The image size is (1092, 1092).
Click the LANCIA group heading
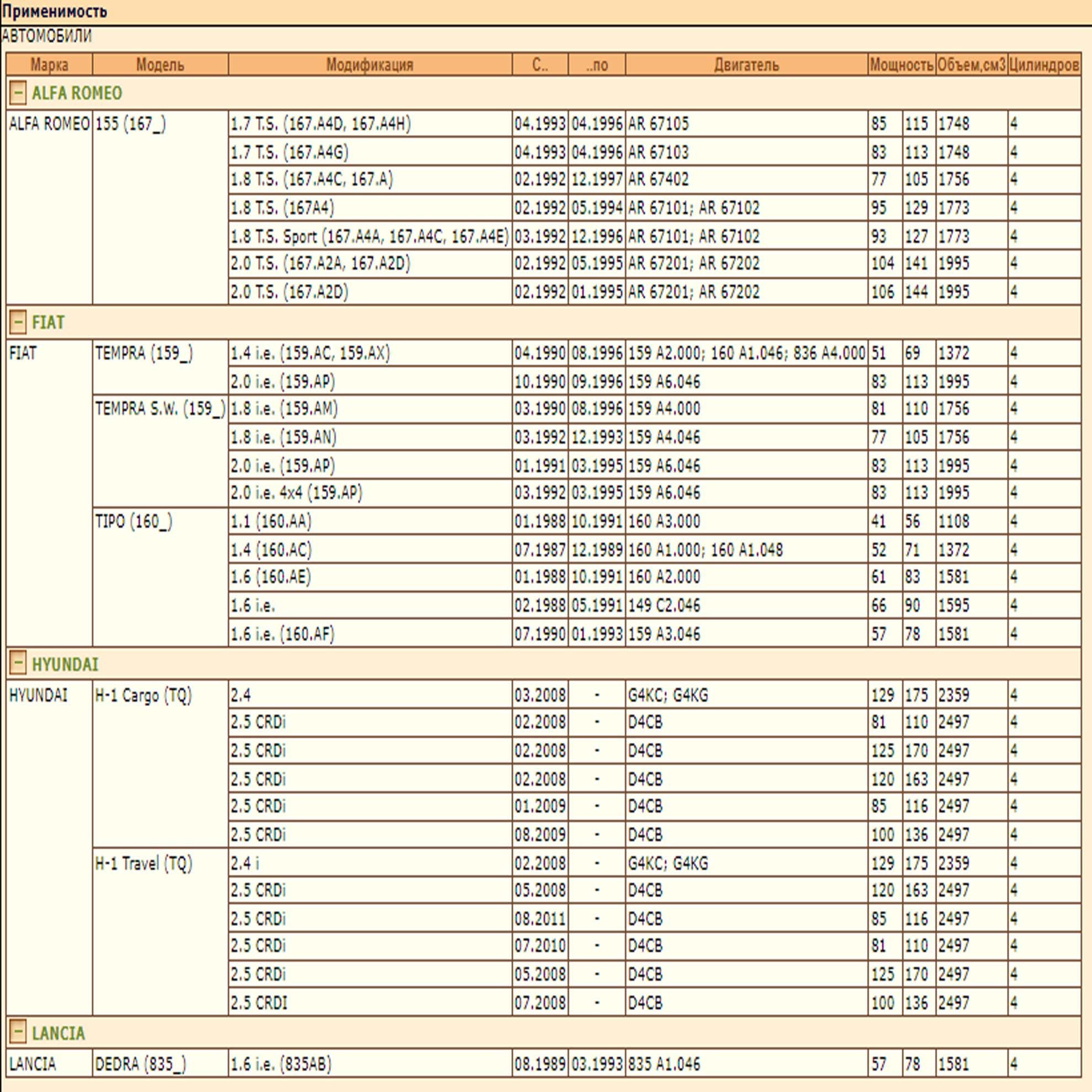58,1034
